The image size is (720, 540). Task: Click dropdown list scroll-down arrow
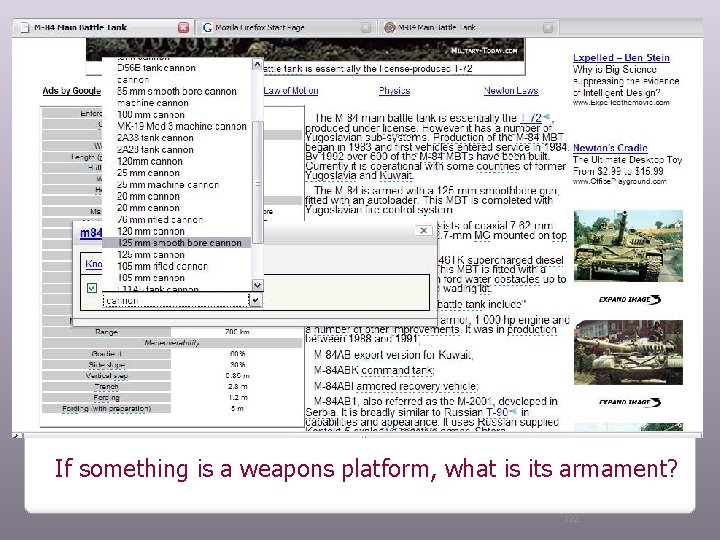click(257, 285)
